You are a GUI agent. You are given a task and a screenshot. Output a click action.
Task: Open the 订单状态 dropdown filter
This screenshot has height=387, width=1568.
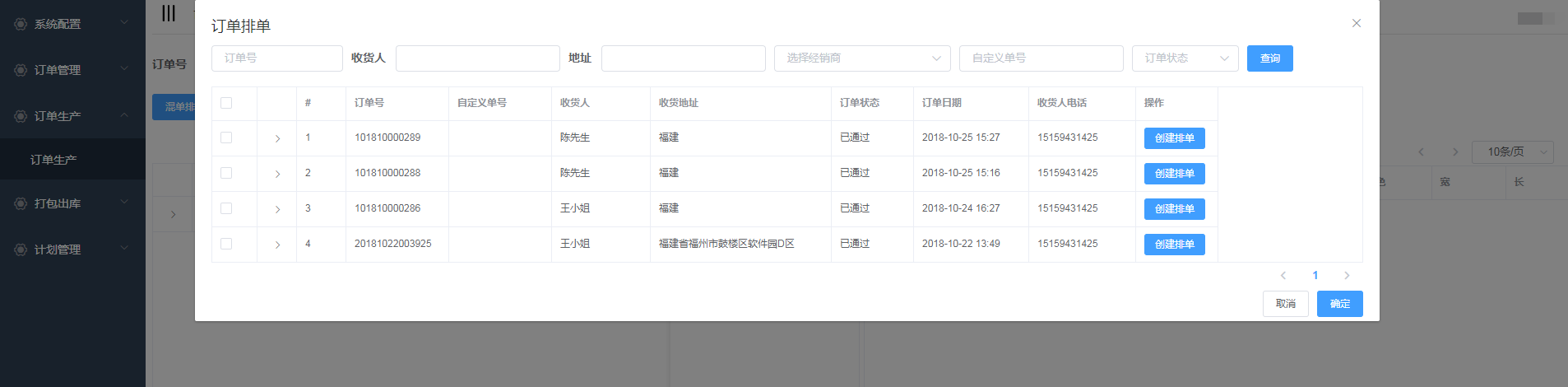1184,58
